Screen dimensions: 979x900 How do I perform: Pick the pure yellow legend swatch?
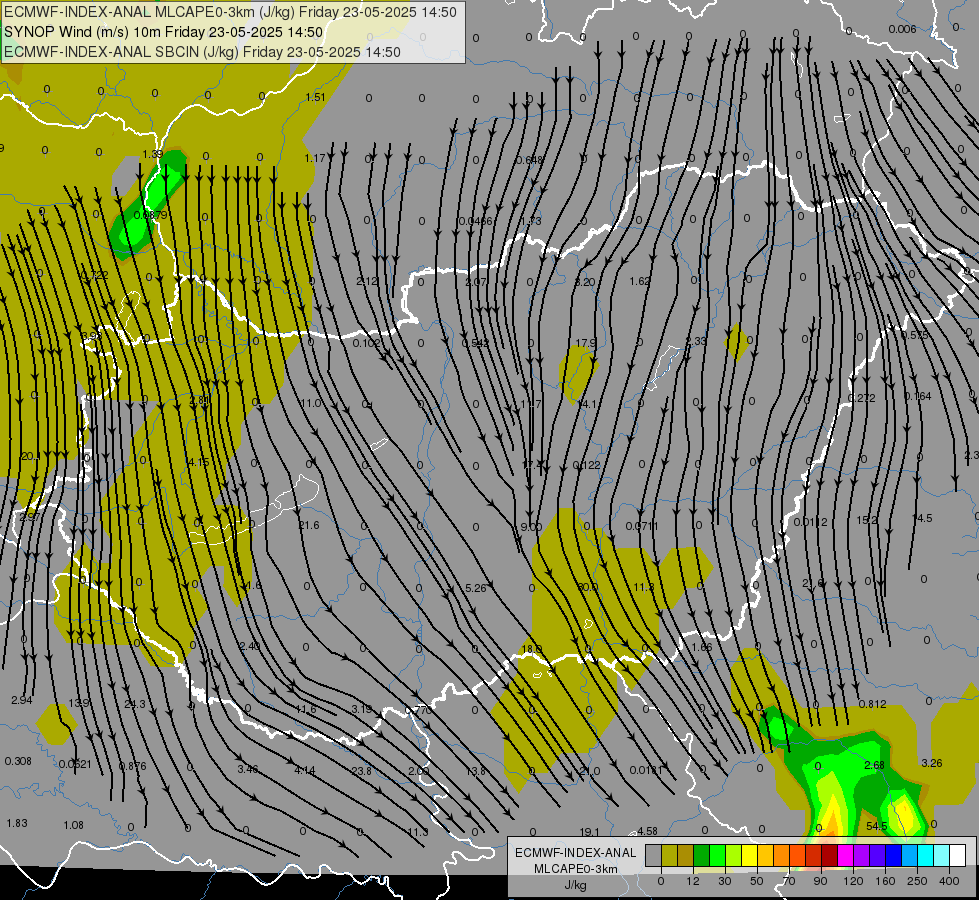pos(749,856)
